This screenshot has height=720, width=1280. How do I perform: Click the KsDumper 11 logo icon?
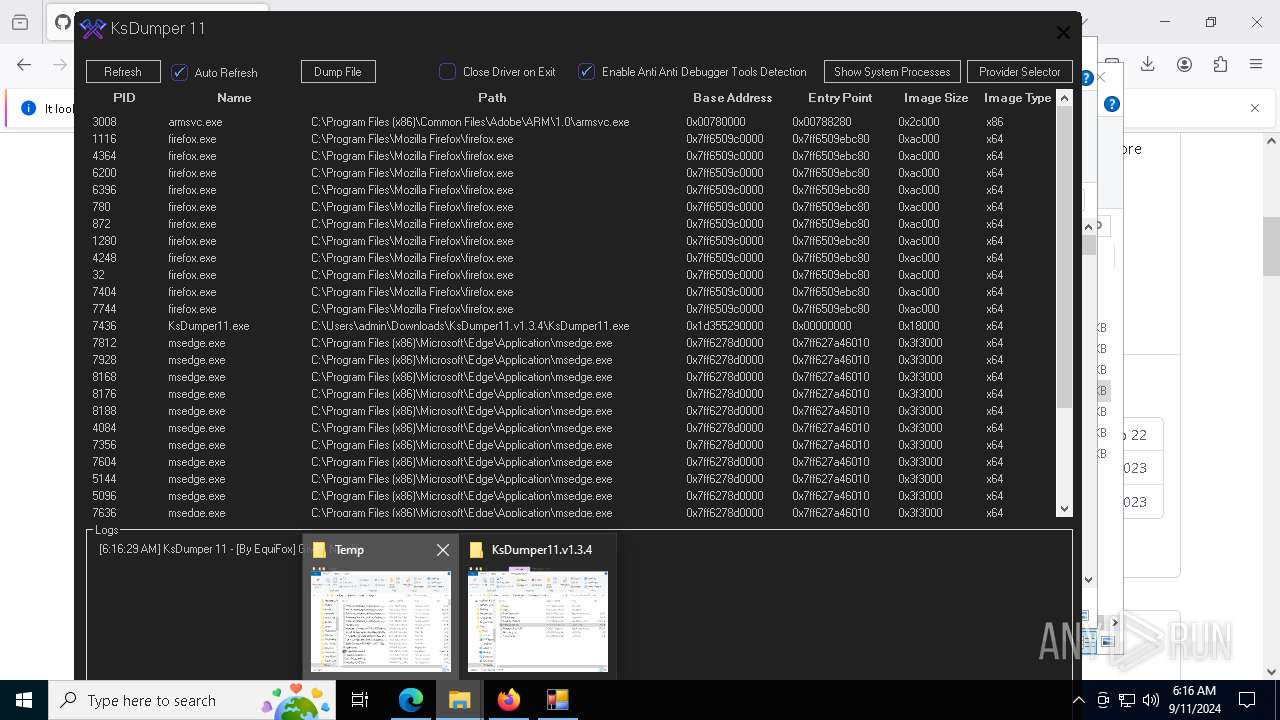93,29
